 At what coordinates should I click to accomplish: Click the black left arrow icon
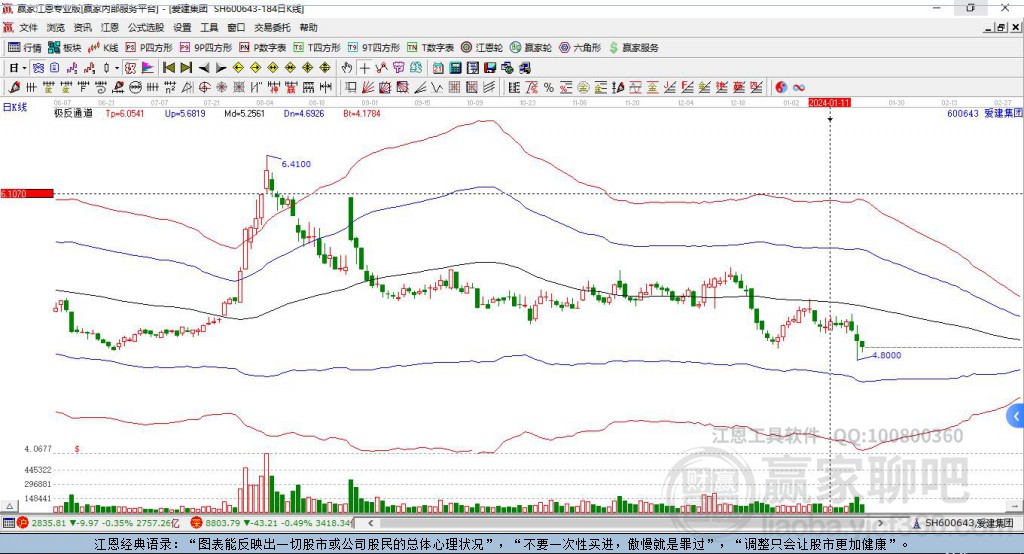(204, 68)
